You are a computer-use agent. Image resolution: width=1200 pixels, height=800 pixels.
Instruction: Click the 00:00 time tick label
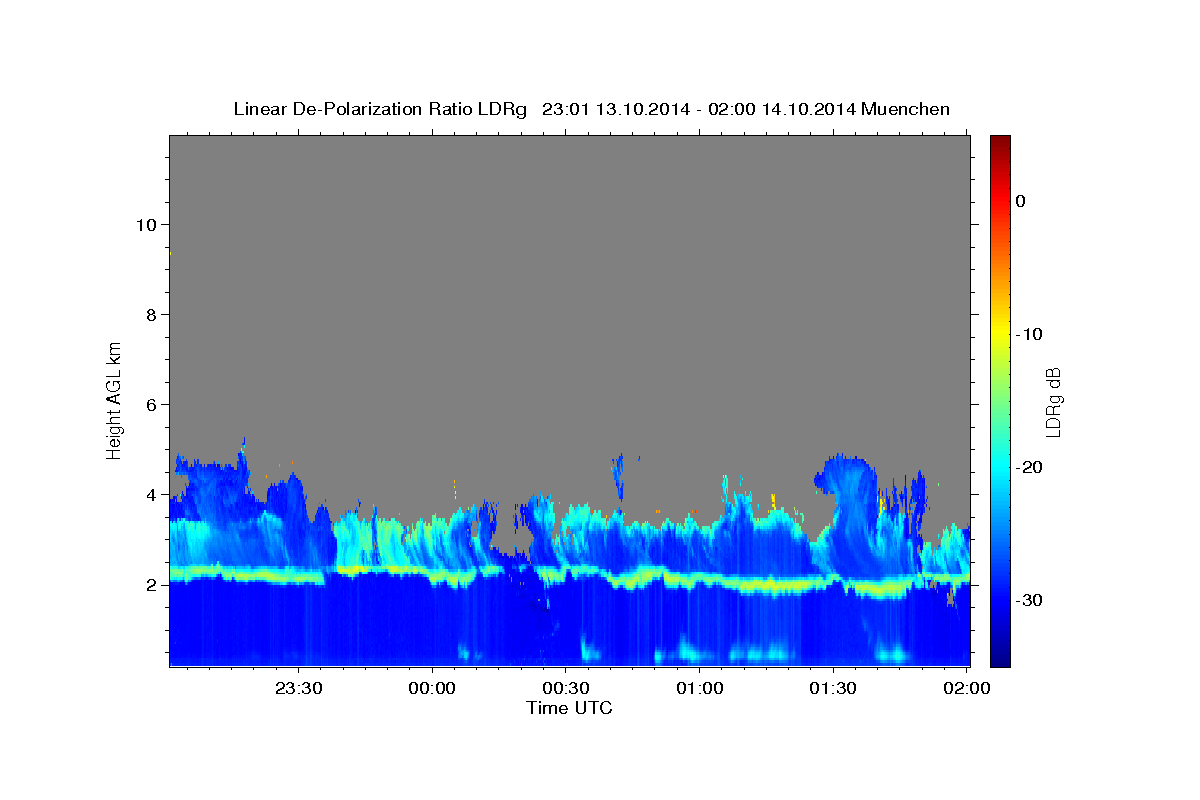pos(433,688)
